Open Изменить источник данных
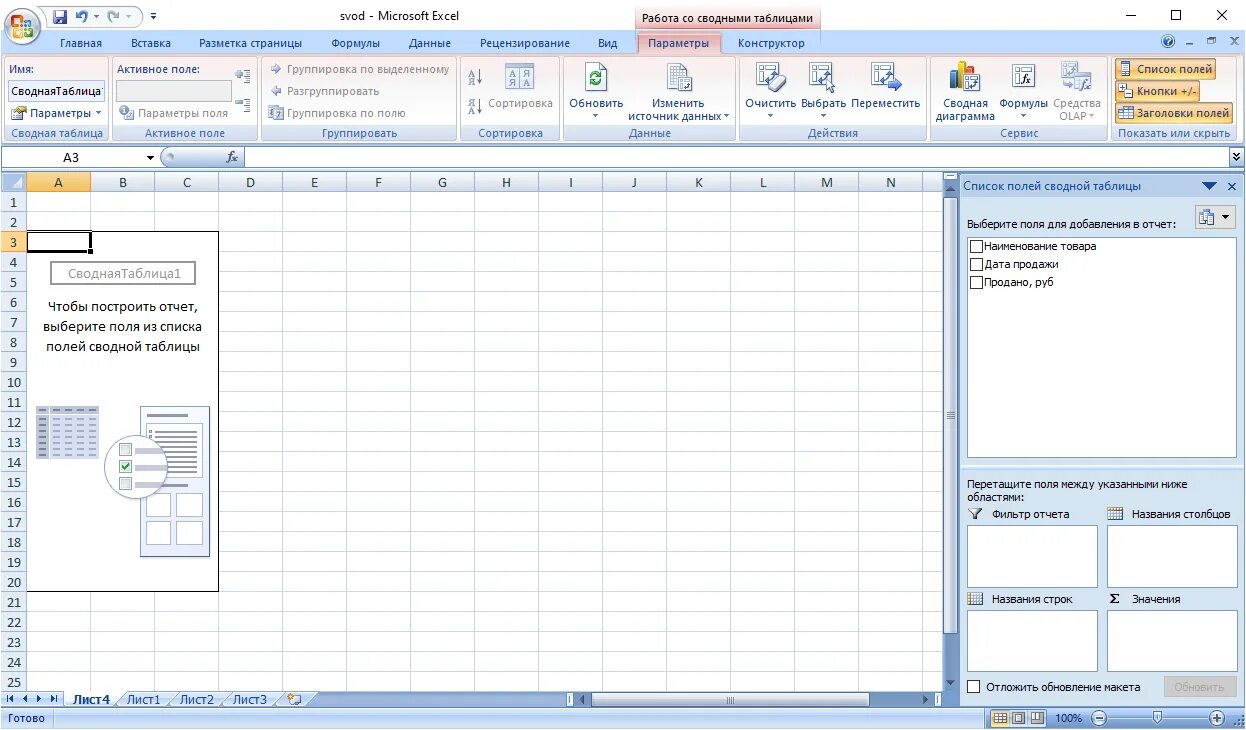 coord(679,92)
